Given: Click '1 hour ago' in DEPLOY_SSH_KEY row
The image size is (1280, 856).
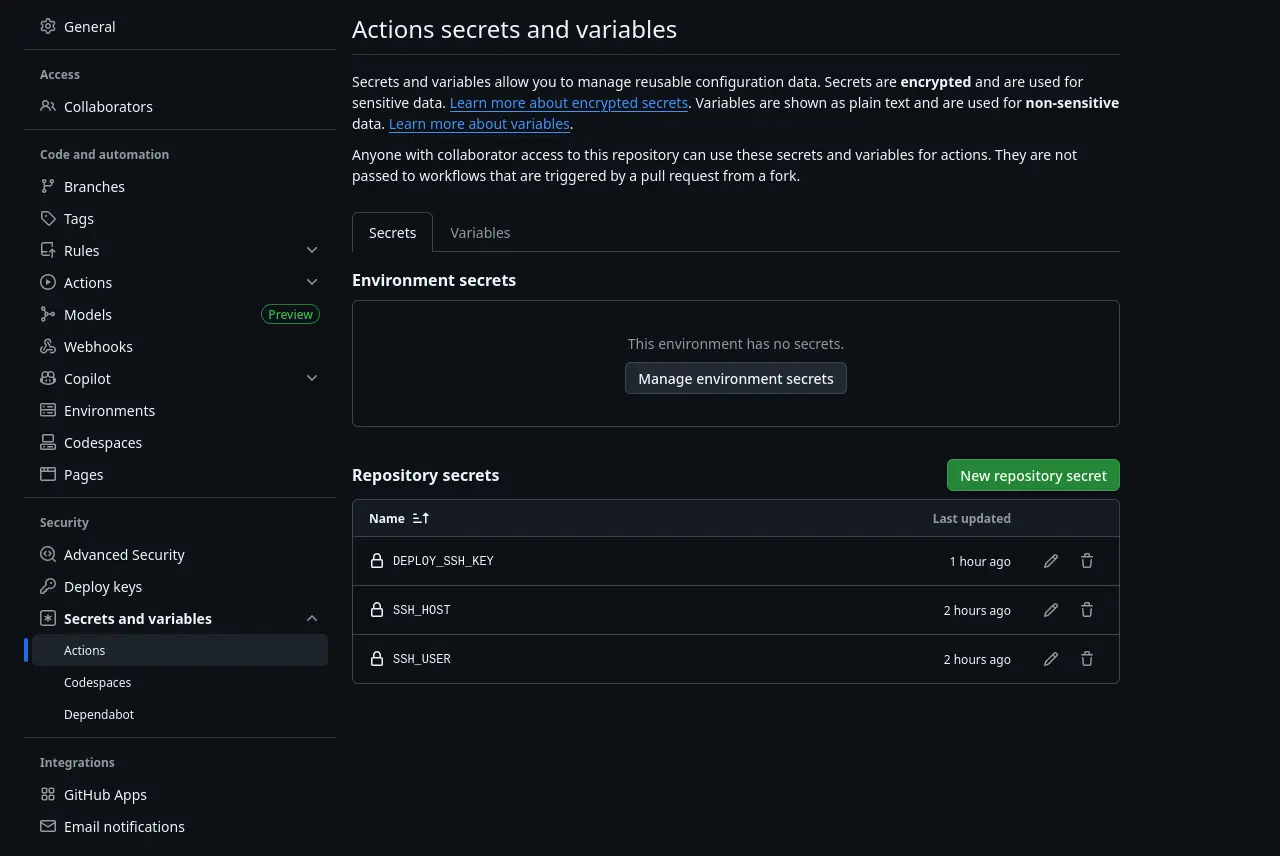Looking at the screenshot, I should pos(980,561).
